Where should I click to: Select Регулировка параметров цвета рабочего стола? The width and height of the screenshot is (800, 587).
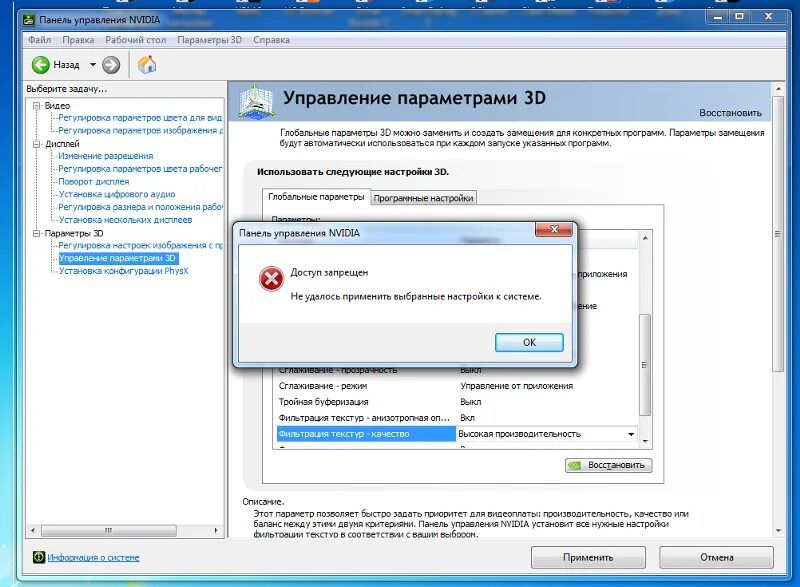[x=140, y=169]
